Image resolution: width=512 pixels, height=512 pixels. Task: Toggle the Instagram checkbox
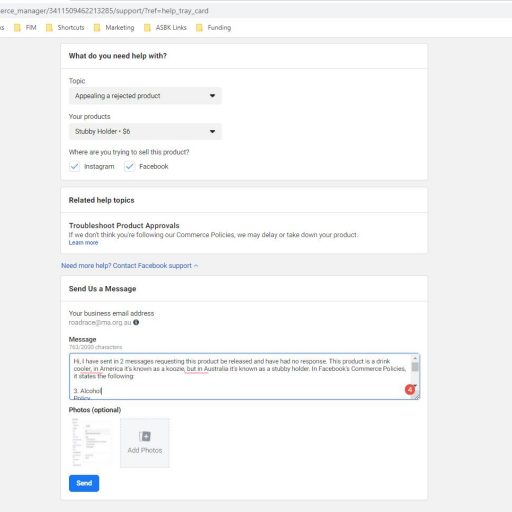(75, 166)
